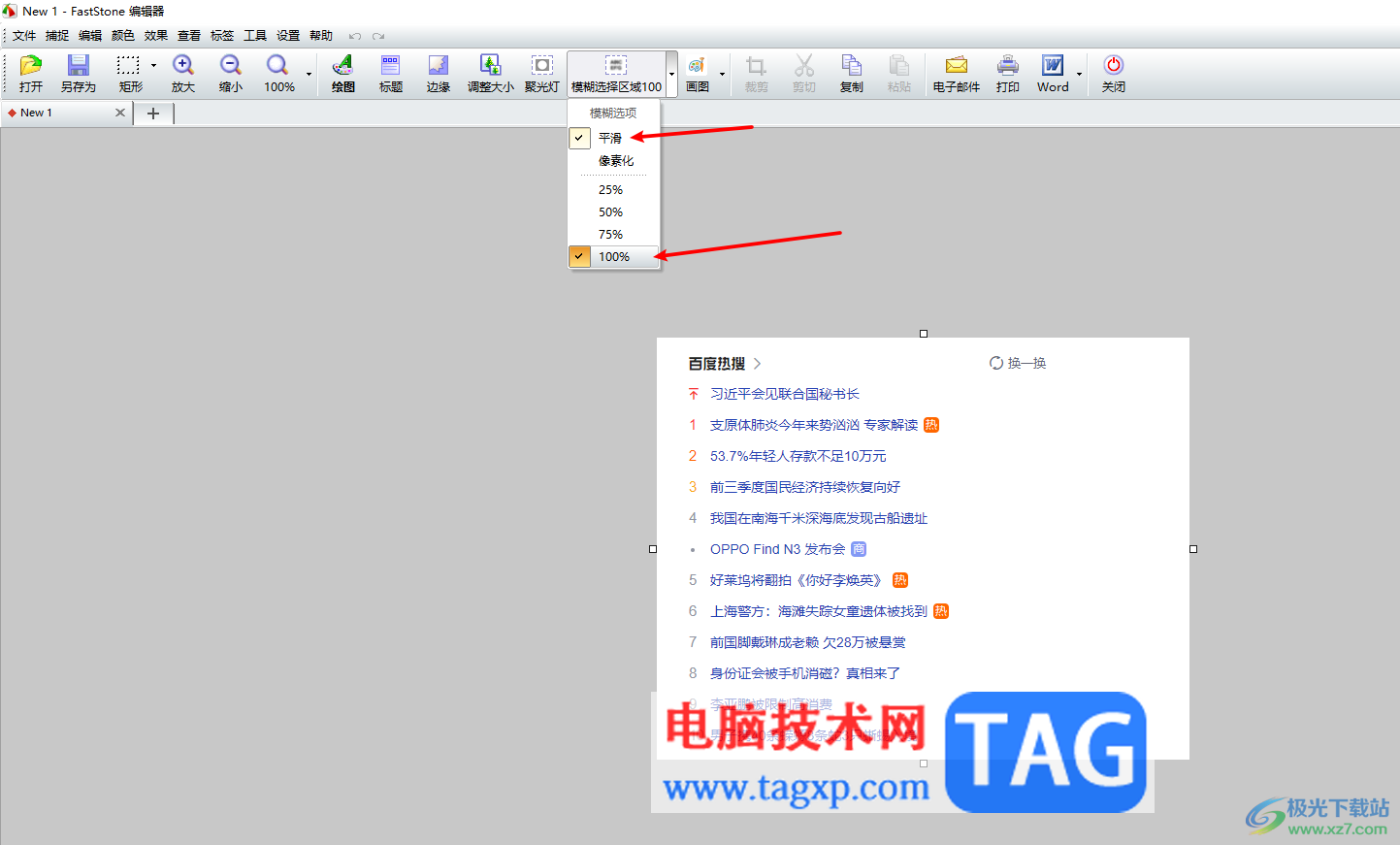Toggle the Smooth (平滑) blur option
The width and height of the screenshot is (1400, 845).
(613, 138)
